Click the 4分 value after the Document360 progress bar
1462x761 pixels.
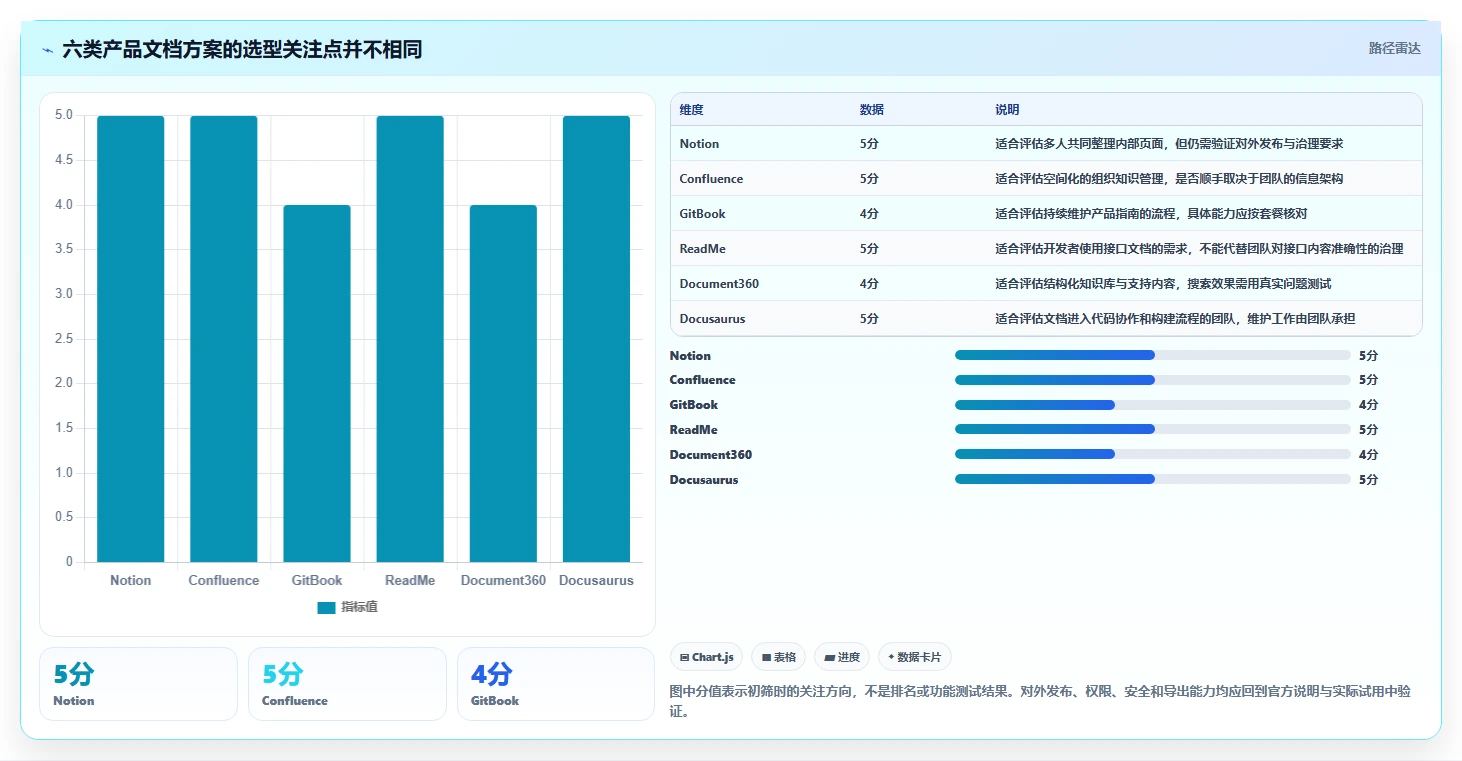click(x=1368, y=455)
